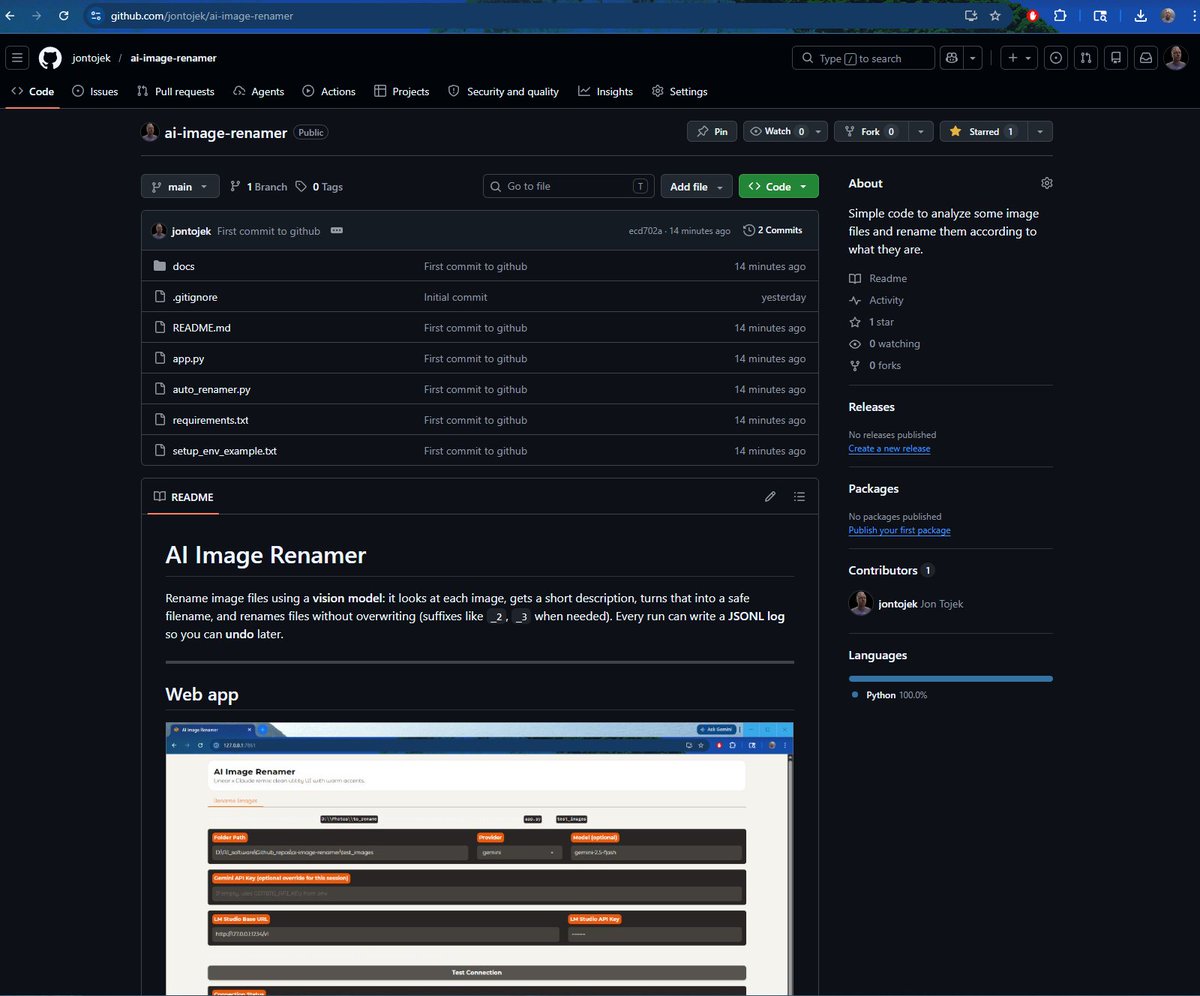Open the Activity link in About sidebar
The width and height of the screenshot is (1200, 996).
876,300
